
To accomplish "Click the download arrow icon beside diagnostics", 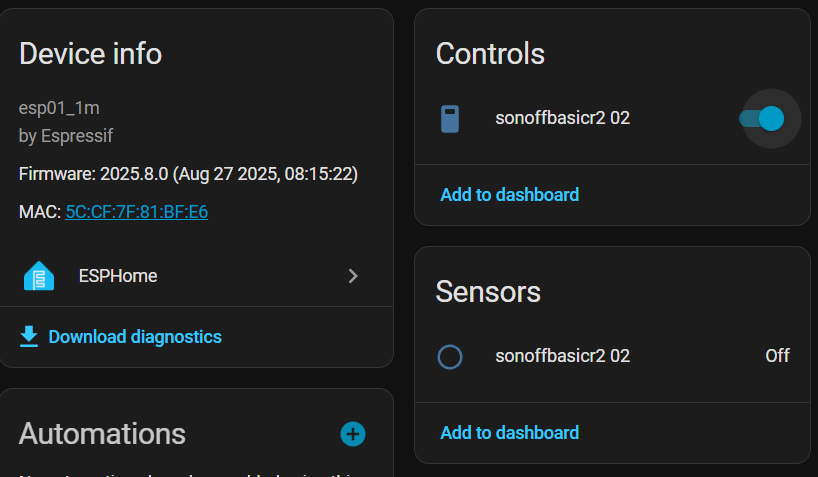I will pyautogui.click(x=30, y=336).
